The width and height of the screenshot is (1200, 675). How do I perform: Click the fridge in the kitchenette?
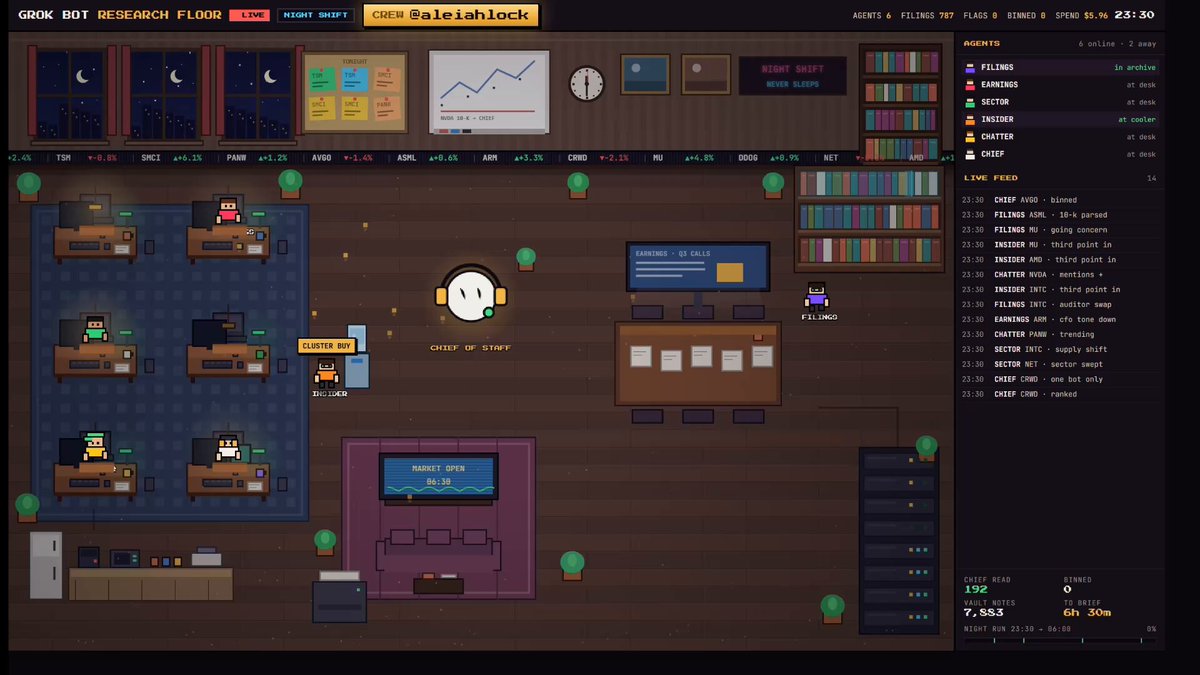tap(46, 565)
